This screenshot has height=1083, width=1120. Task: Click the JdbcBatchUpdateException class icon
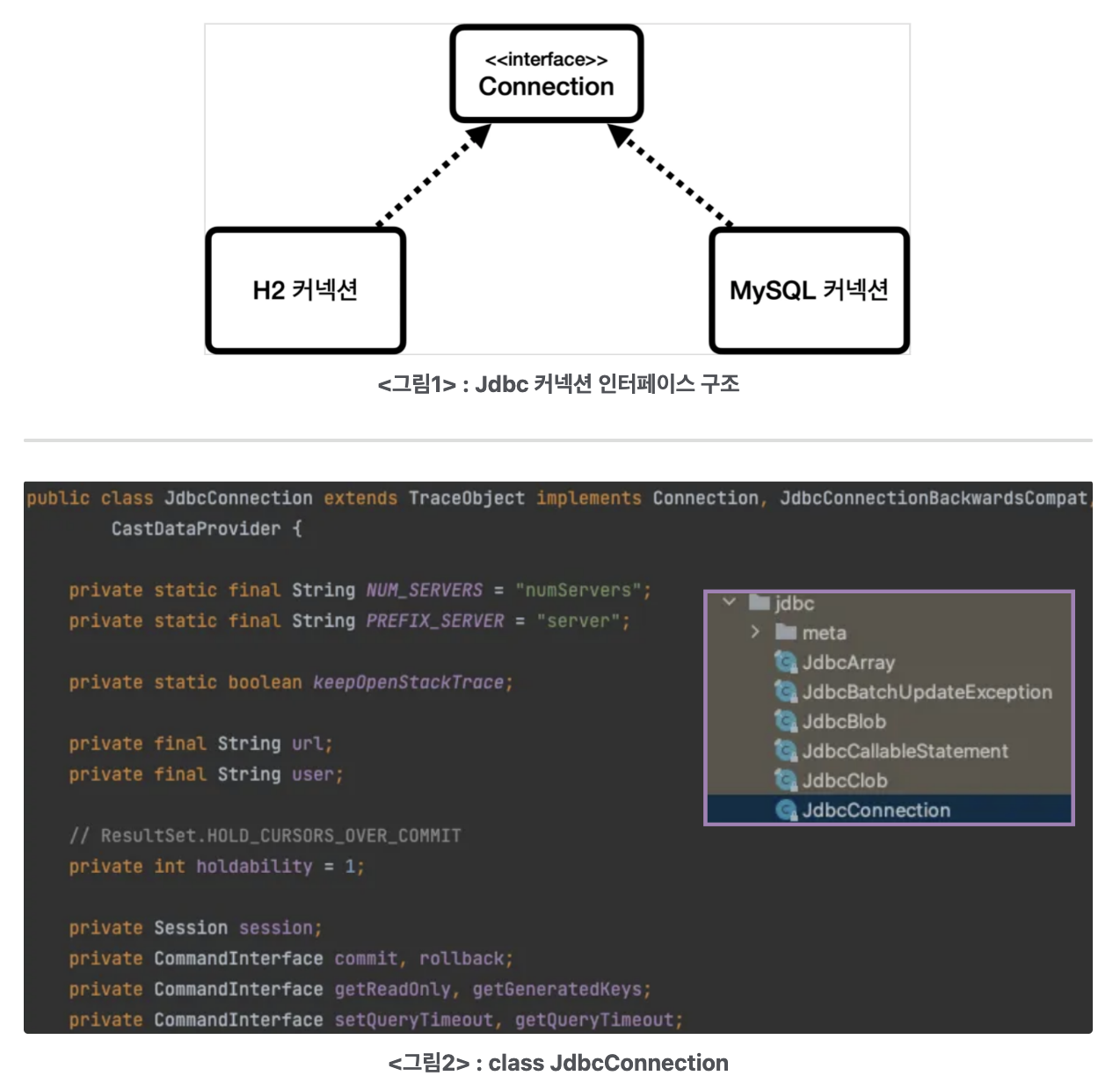pos(786,692)
